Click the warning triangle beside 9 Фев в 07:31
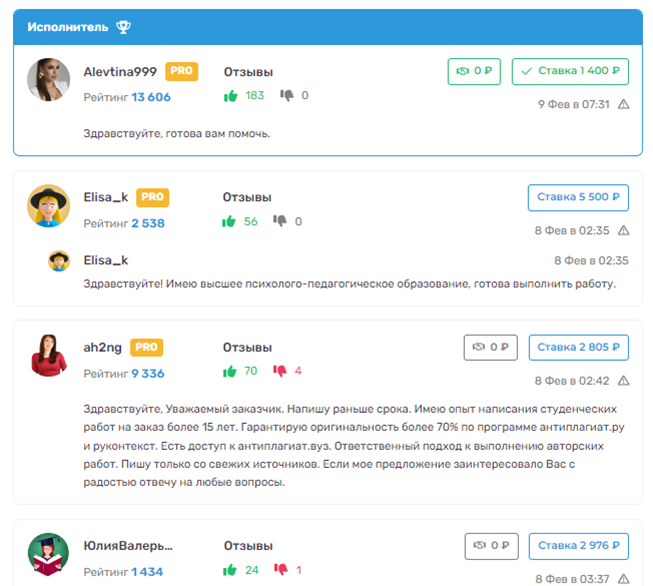This screenshot has width=653, height=586. [624, 104]
